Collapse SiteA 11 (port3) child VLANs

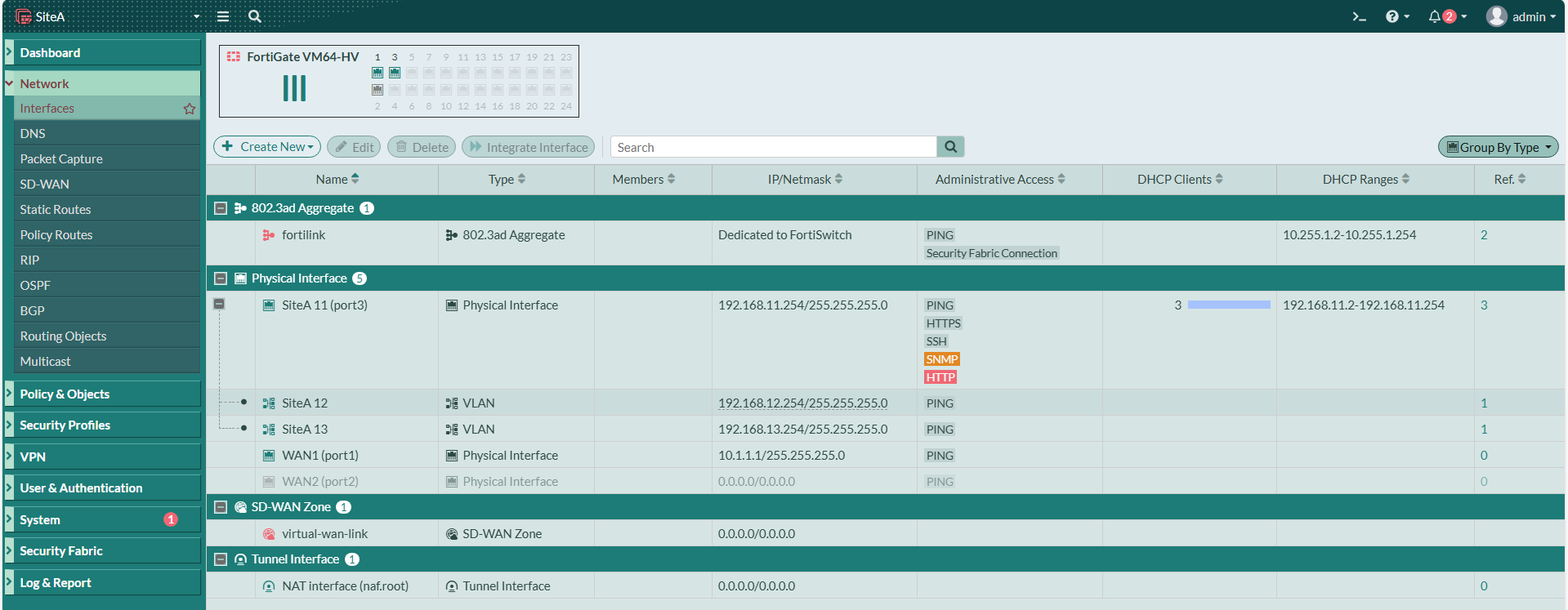[219, 304]
